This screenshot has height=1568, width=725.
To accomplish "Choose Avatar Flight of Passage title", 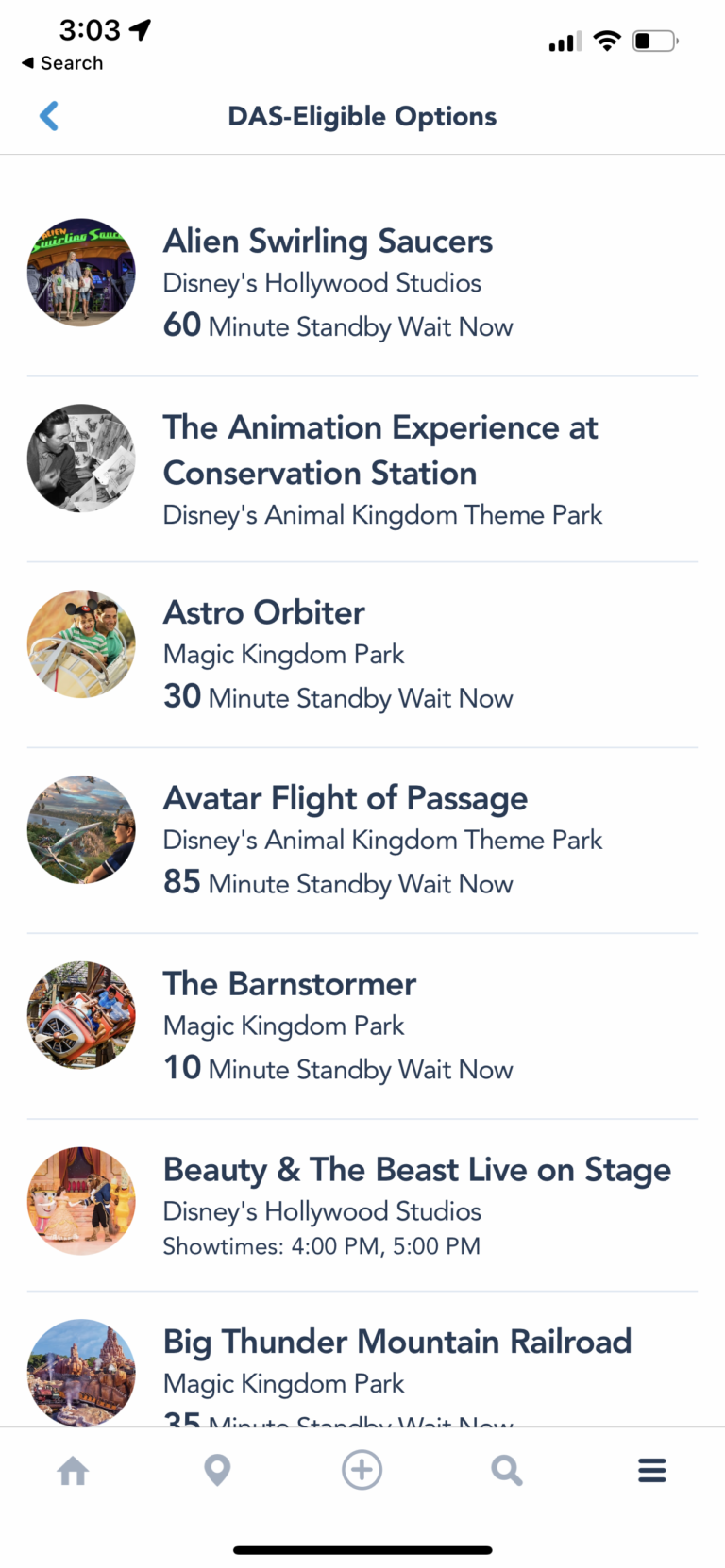I will [x=345, y=799].
